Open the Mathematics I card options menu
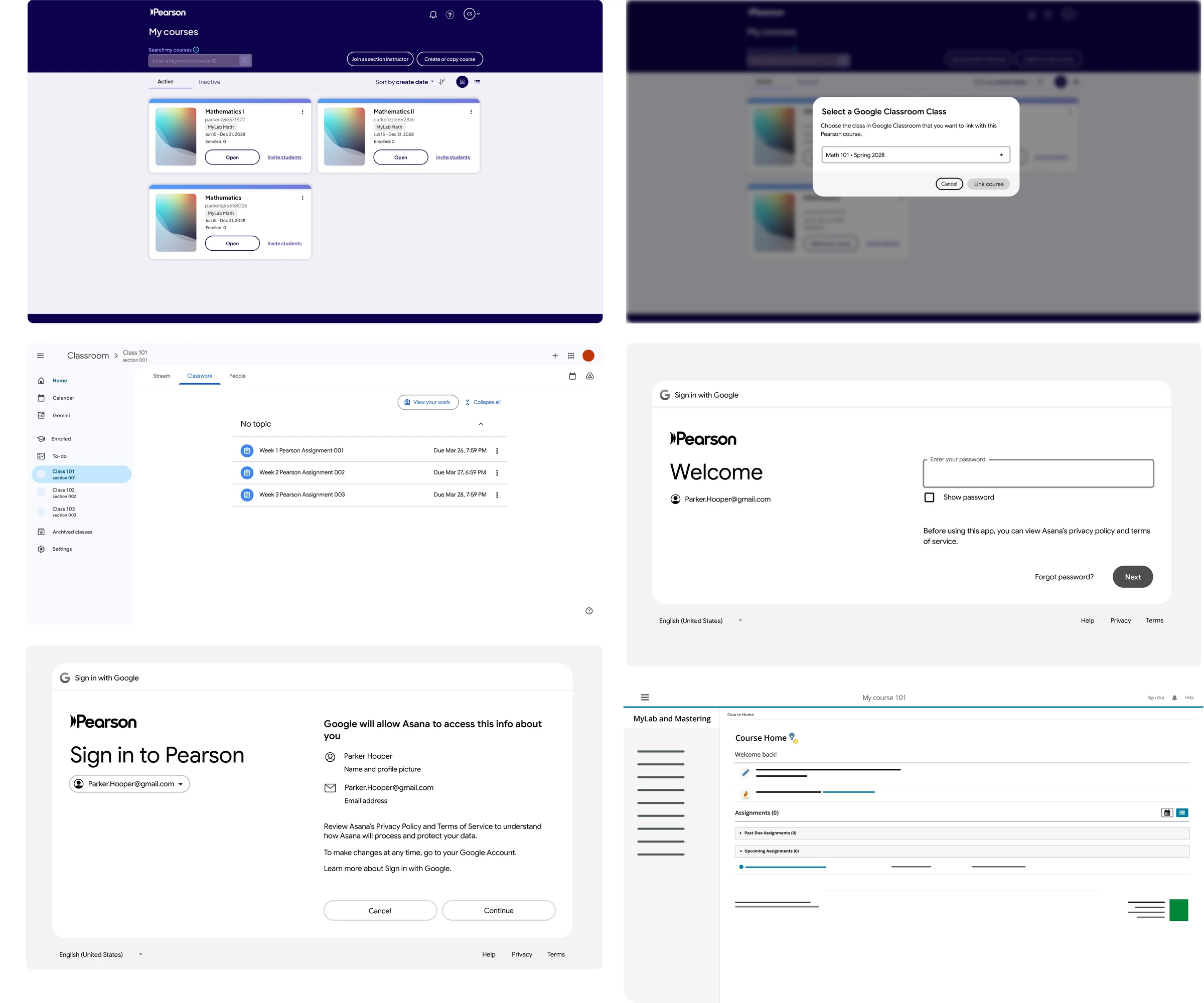 pyautogui.click(x=303, y=112)
